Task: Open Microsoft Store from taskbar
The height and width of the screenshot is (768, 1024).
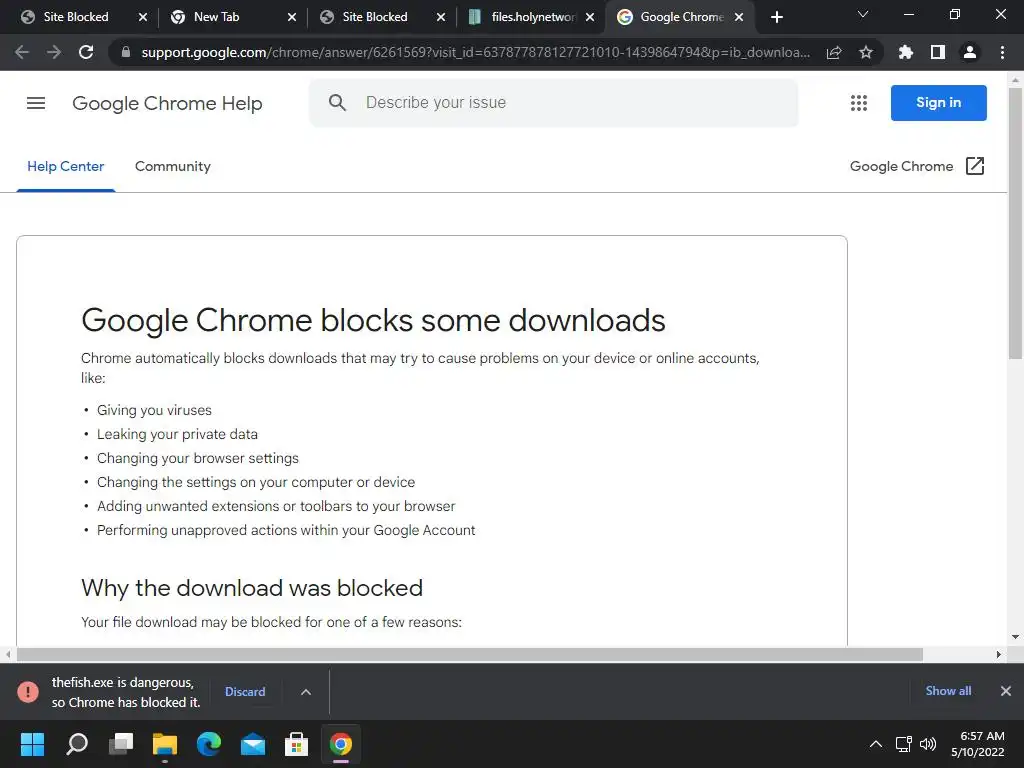Action: (x=296, y=744)
